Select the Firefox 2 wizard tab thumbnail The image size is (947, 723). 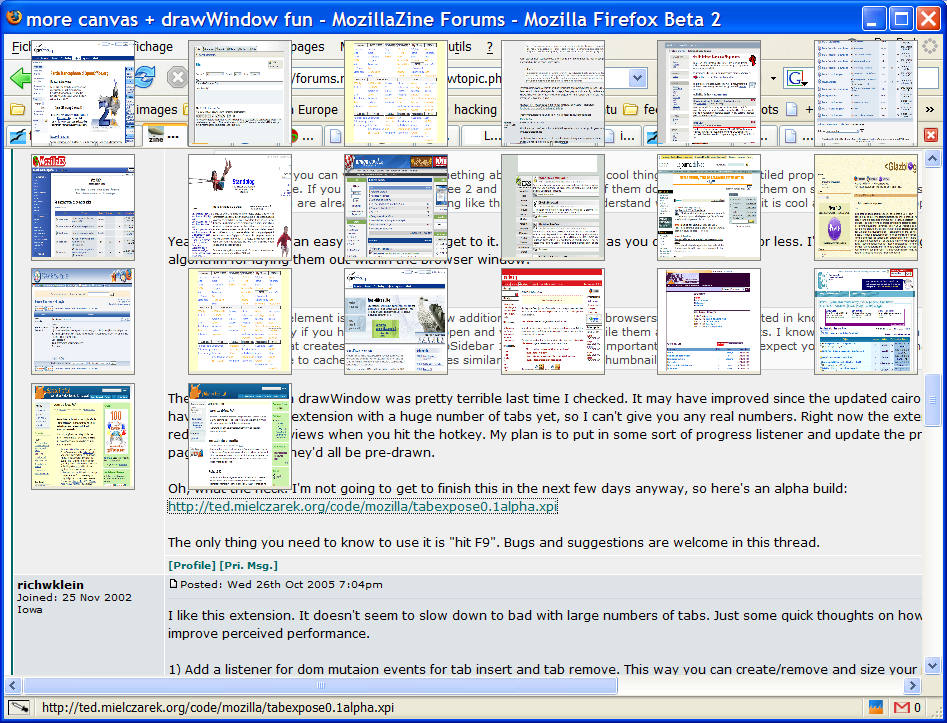(x=83, y=93)
